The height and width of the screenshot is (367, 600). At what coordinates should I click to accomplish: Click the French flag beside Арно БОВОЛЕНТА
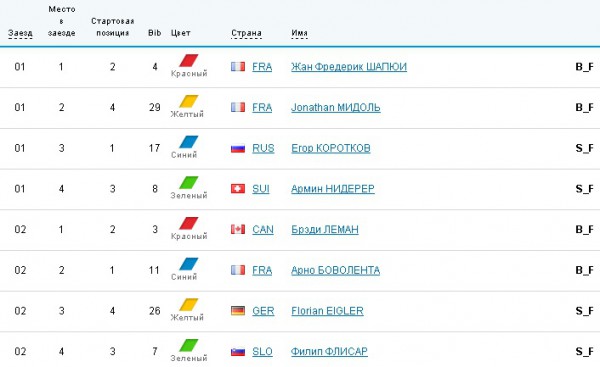[x=238, y=270]
